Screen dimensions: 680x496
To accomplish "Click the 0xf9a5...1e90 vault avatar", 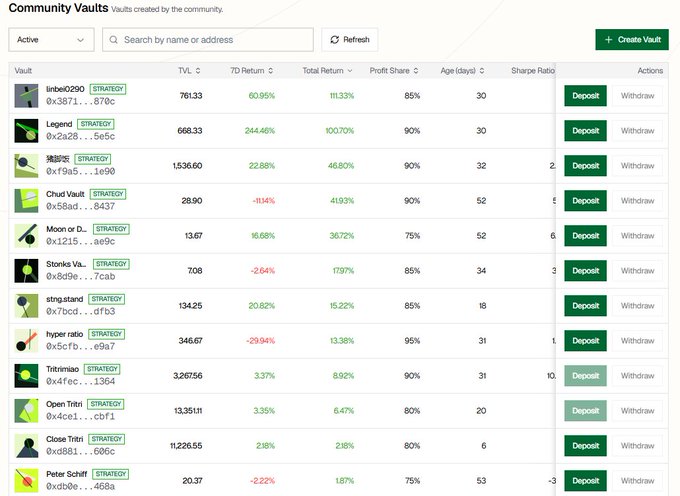I will coord(26,166).
